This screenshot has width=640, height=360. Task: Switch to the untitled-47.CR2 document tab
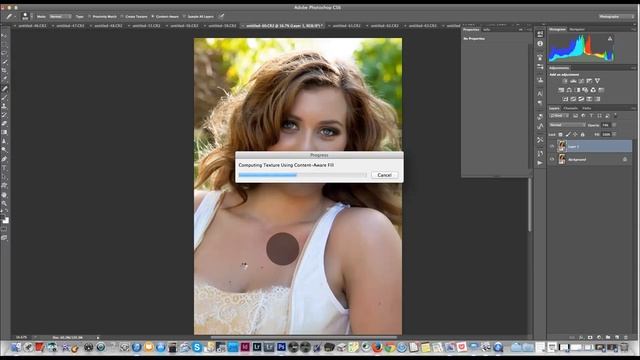70,26
